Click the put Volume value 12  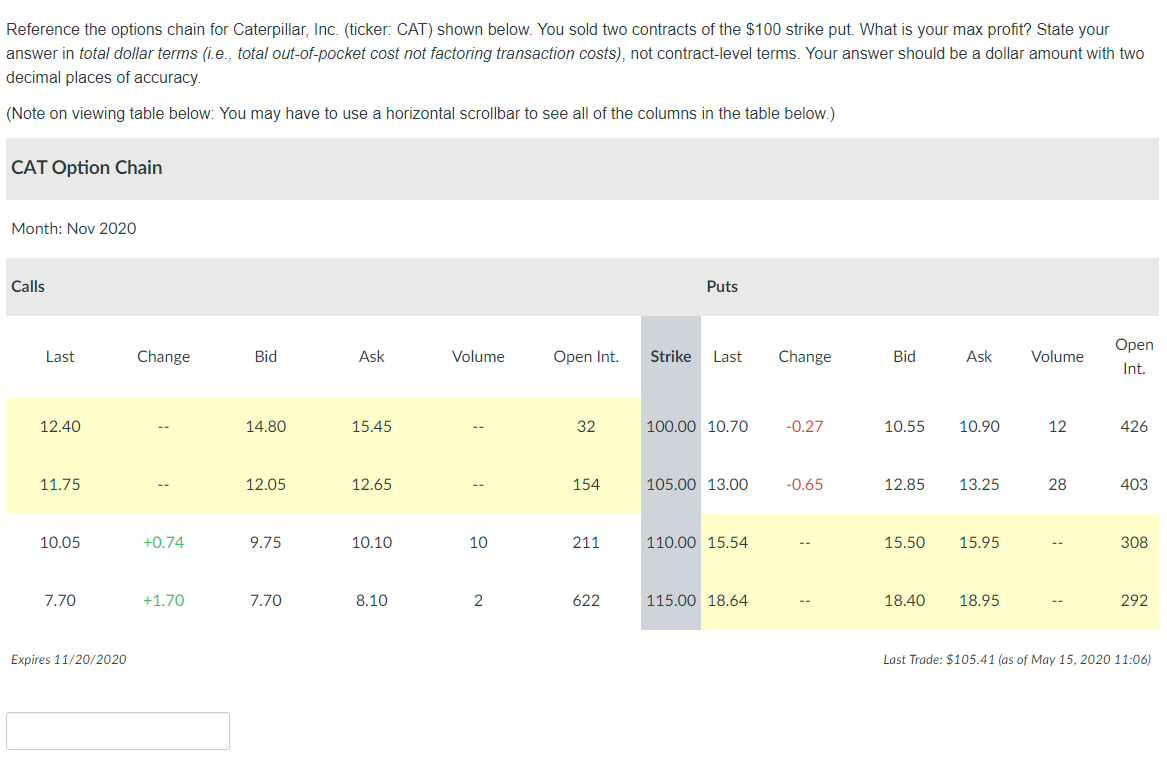tap(1057, 426)
